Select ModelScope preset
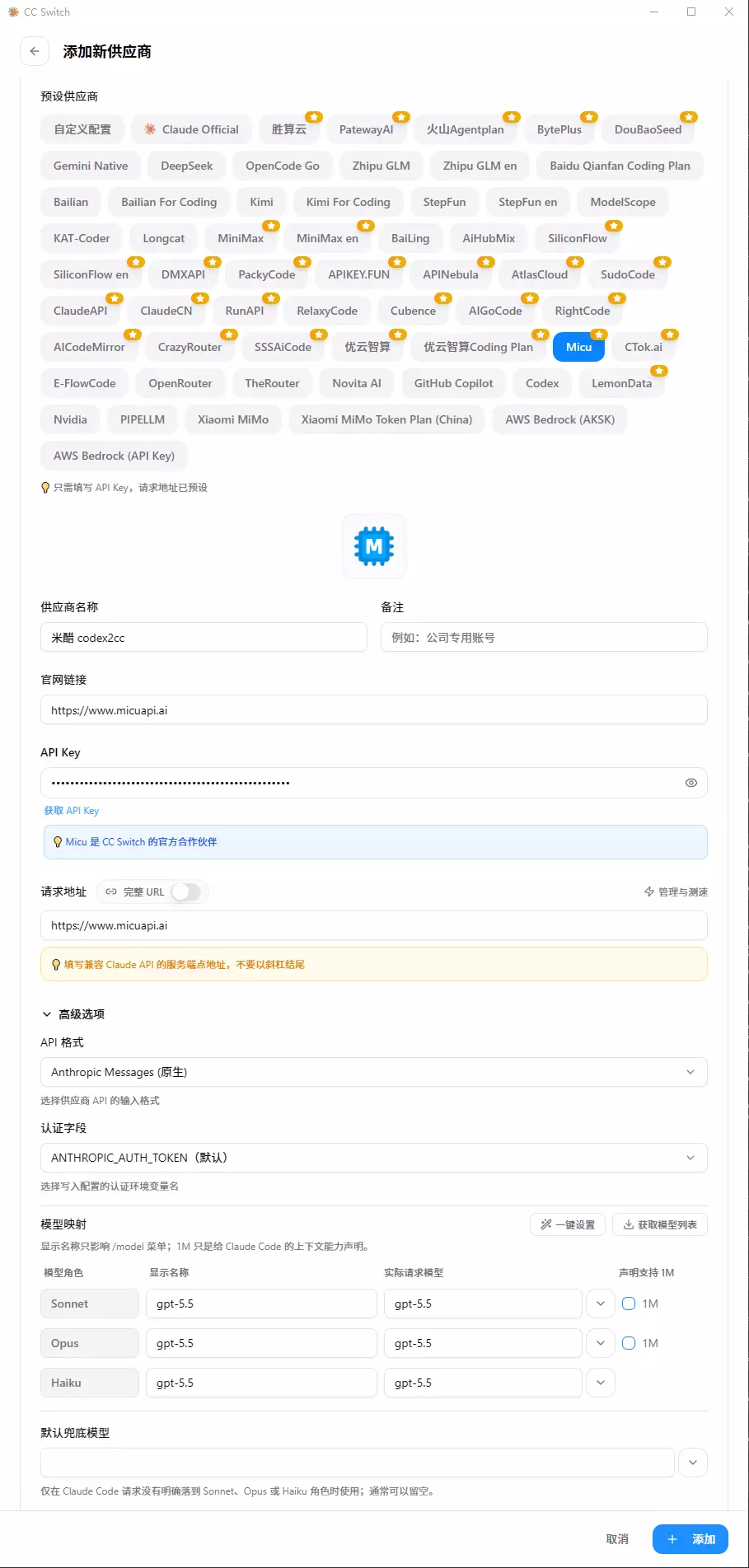749x1568 pixels. [623, 202]
